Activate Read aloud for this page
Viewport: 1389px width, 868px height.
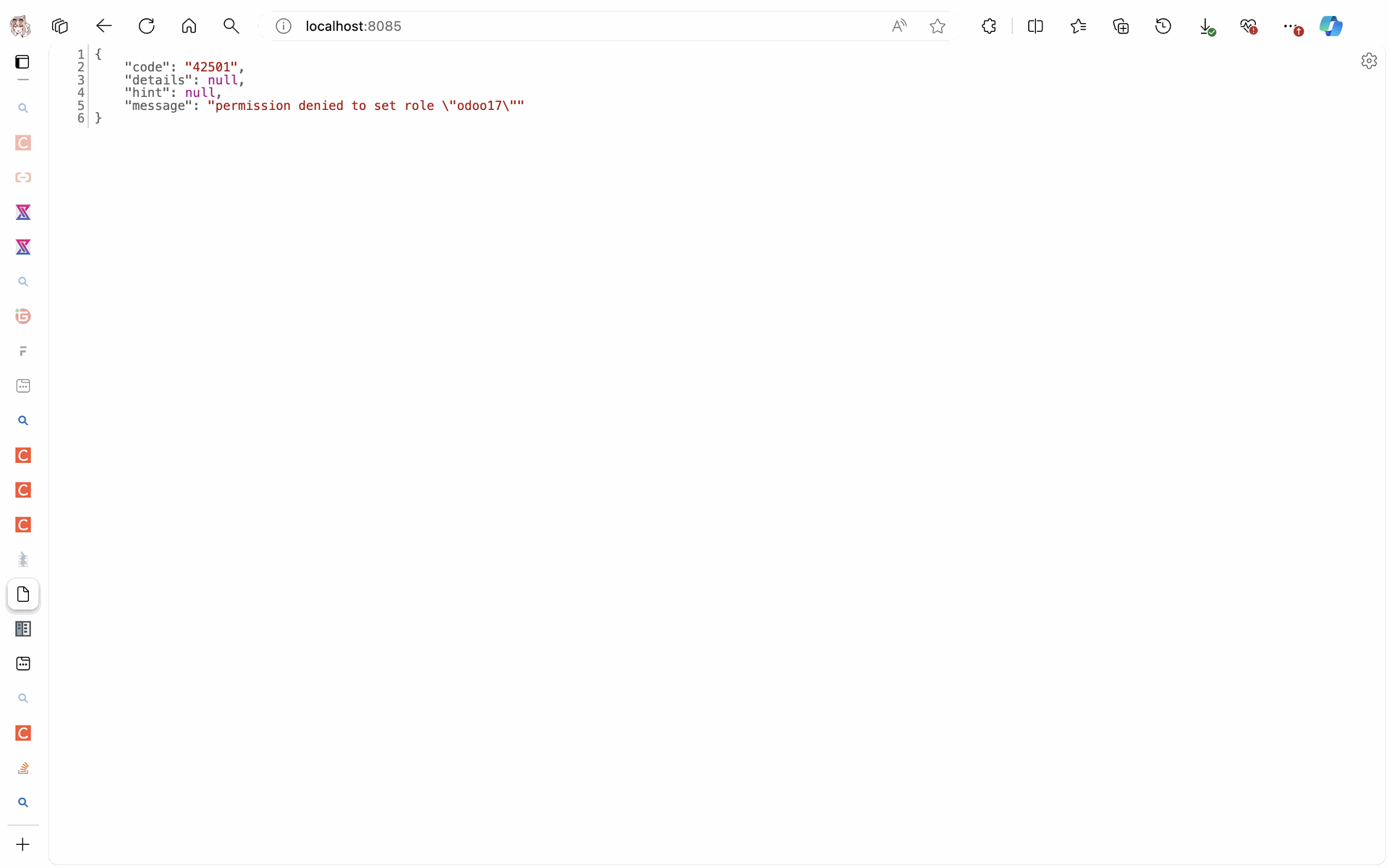point(899,26)
